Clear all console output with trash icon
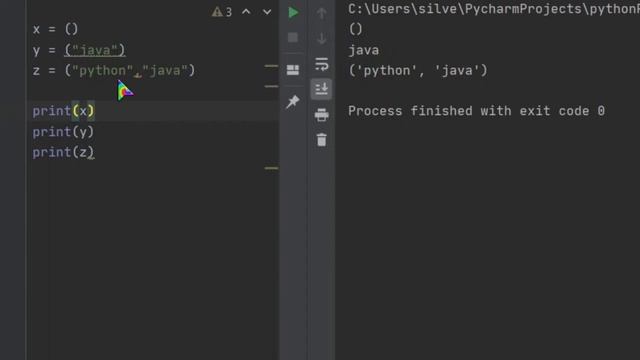Image resolution: width=640 pixels, height=360 pixels. coord(322,140)
